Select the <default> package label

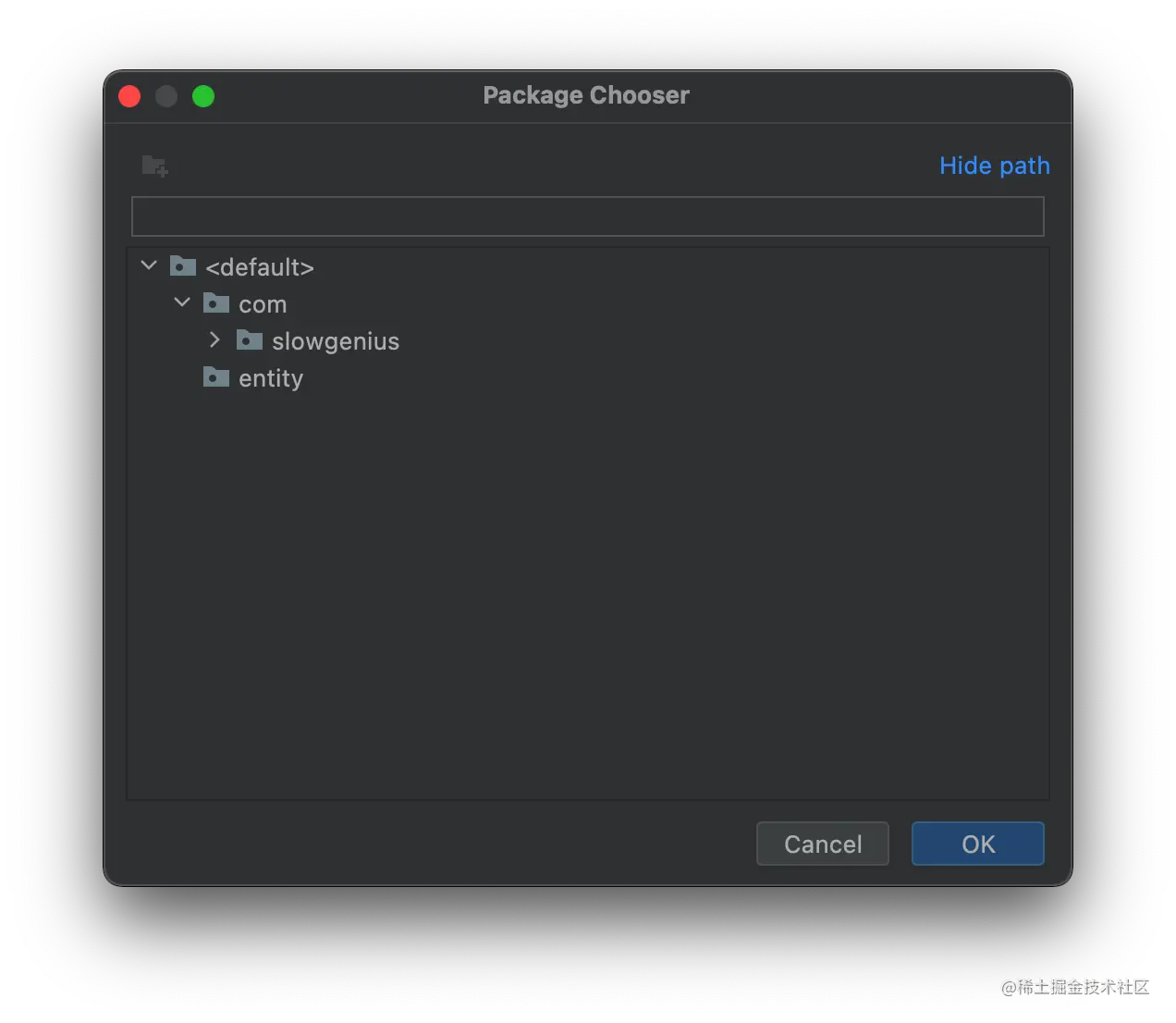(260, 267)
